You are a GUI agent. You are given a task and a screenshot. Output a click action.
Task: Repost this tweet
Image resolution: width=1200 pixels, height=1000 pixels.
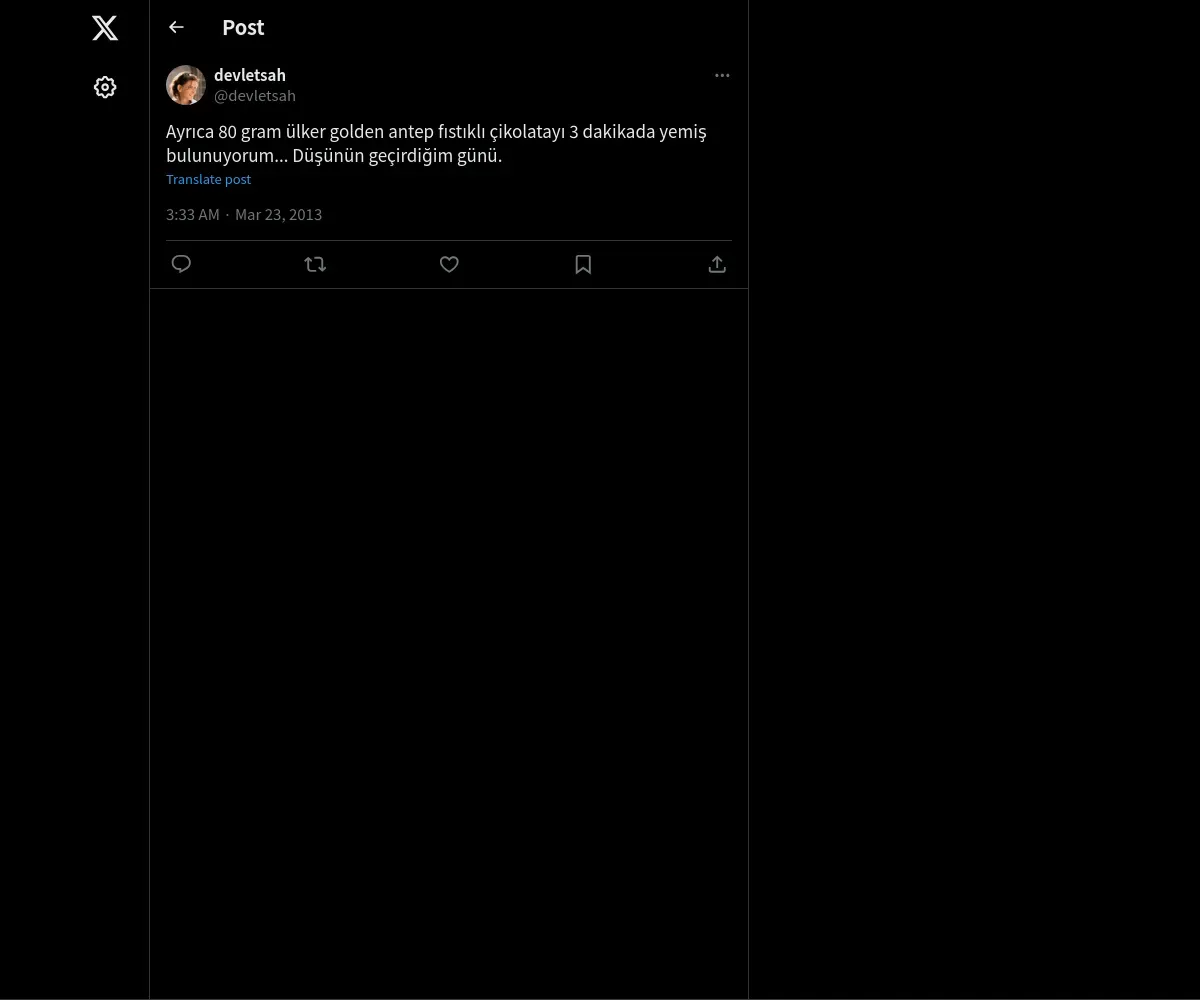(315, 264)
